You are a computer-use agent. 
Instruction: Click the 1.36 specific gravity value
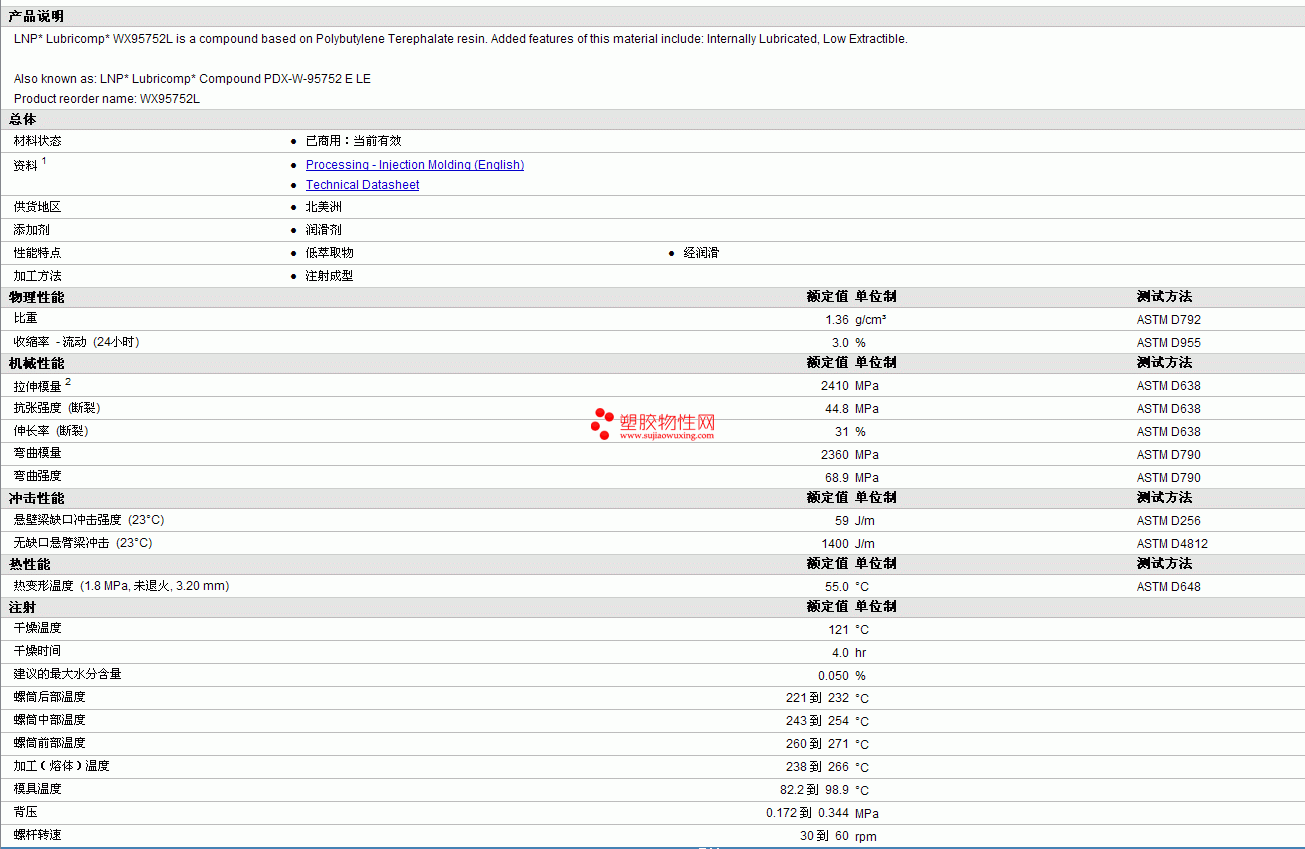point(837,320)
